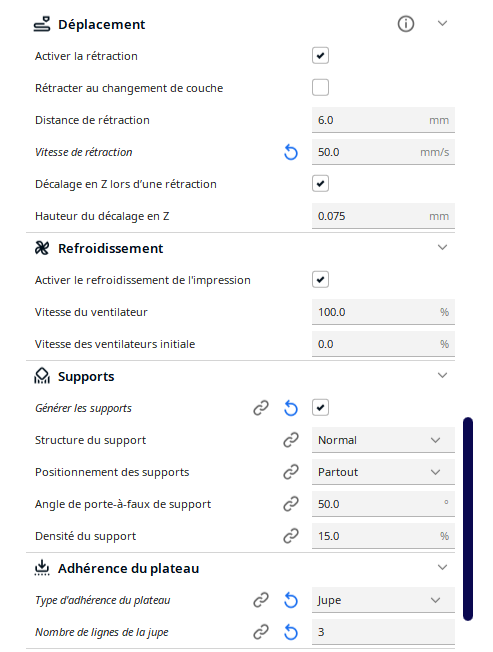Screen dimensions: 493x652
Task: Open the Type d'adhérence Jupe dropdown
Action: 383,600
